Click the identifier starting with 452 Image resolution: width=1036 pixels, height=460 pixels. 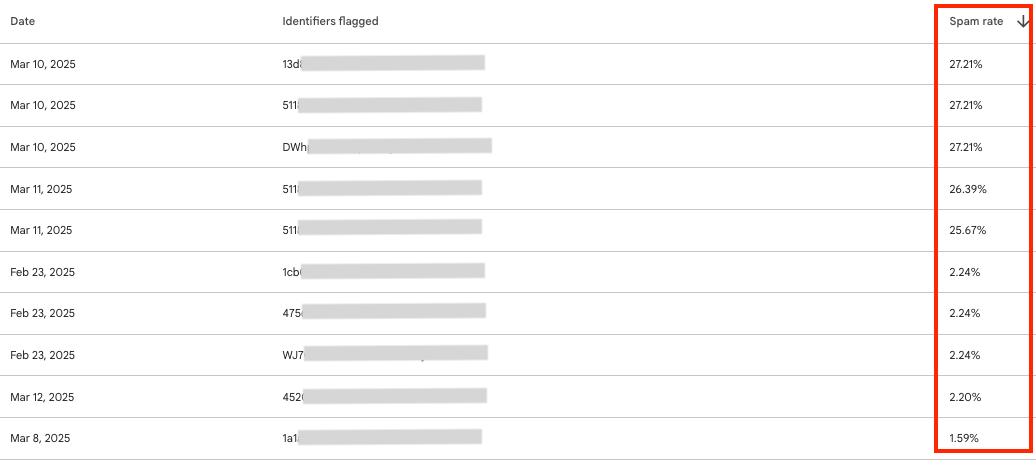click(x=385, y=397)
